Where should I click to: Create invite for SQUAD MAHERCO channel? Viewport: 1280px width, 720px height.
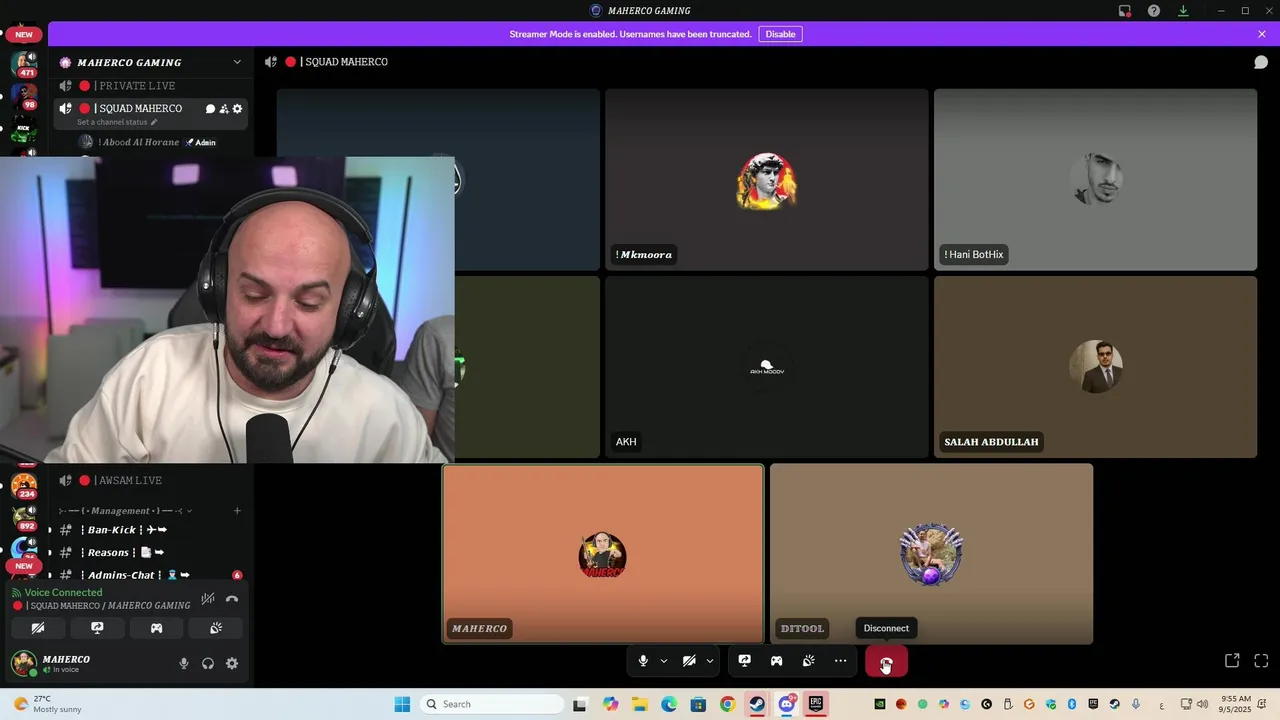[224, 108]
